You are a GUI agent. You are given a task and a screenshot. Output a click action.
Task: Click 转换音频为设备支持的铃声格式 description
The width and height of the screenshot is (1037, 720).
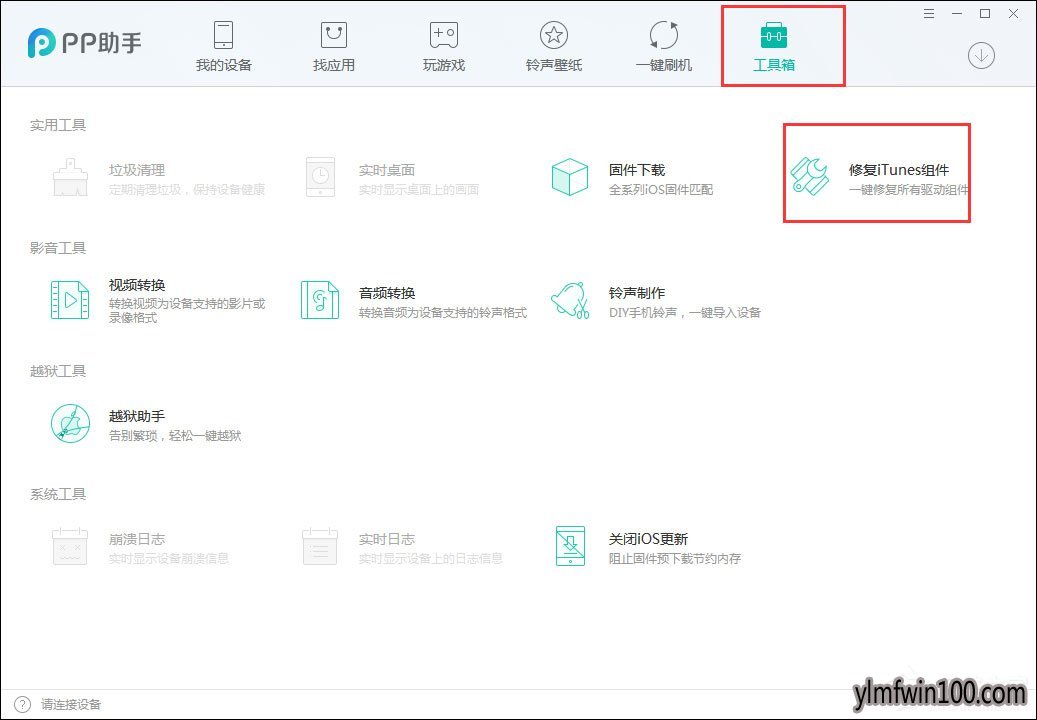pyautogui.click(x=442, y=313)
